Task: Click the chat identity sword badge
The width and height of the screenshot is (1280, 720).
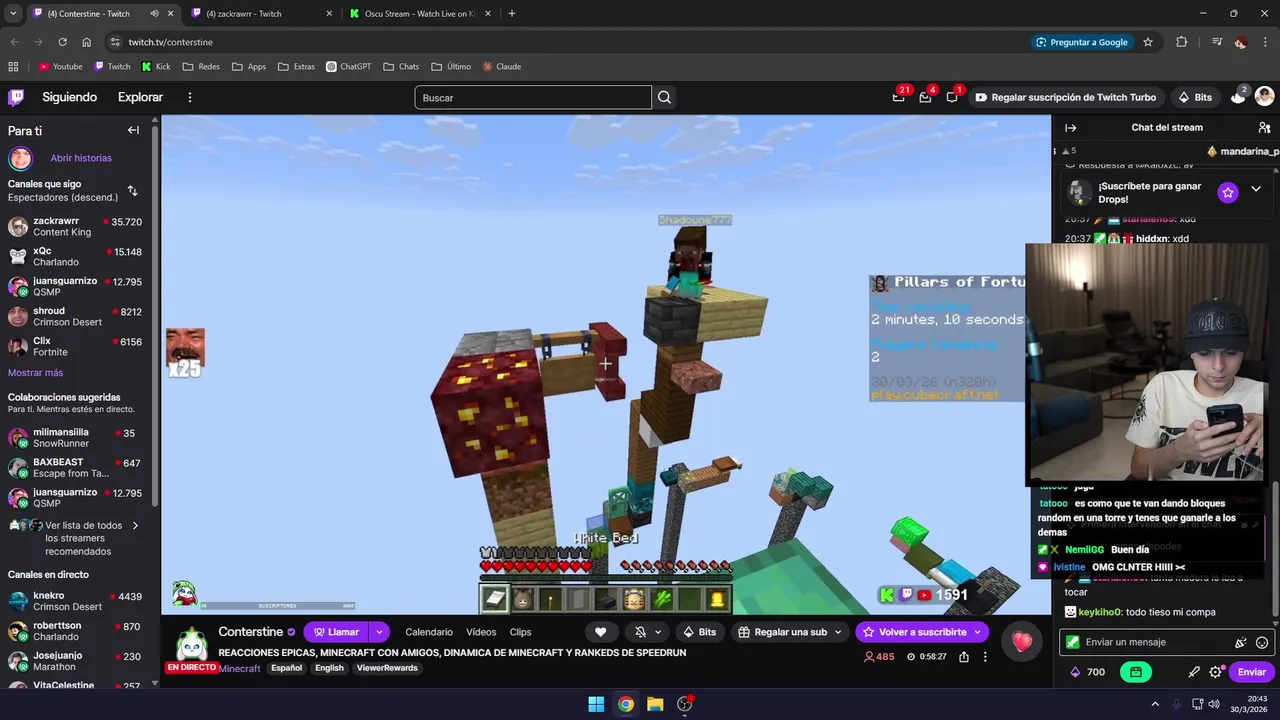Action: tap(1073, 642)
